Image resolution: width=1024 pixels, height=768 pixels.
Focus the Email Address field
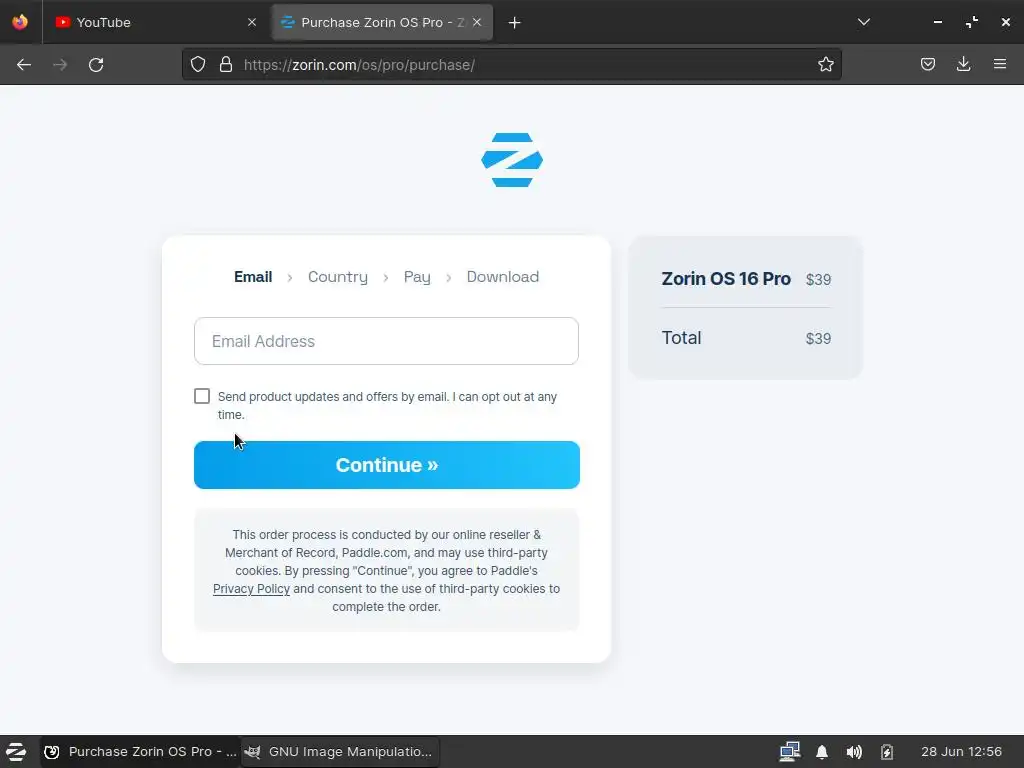point(386,341)
